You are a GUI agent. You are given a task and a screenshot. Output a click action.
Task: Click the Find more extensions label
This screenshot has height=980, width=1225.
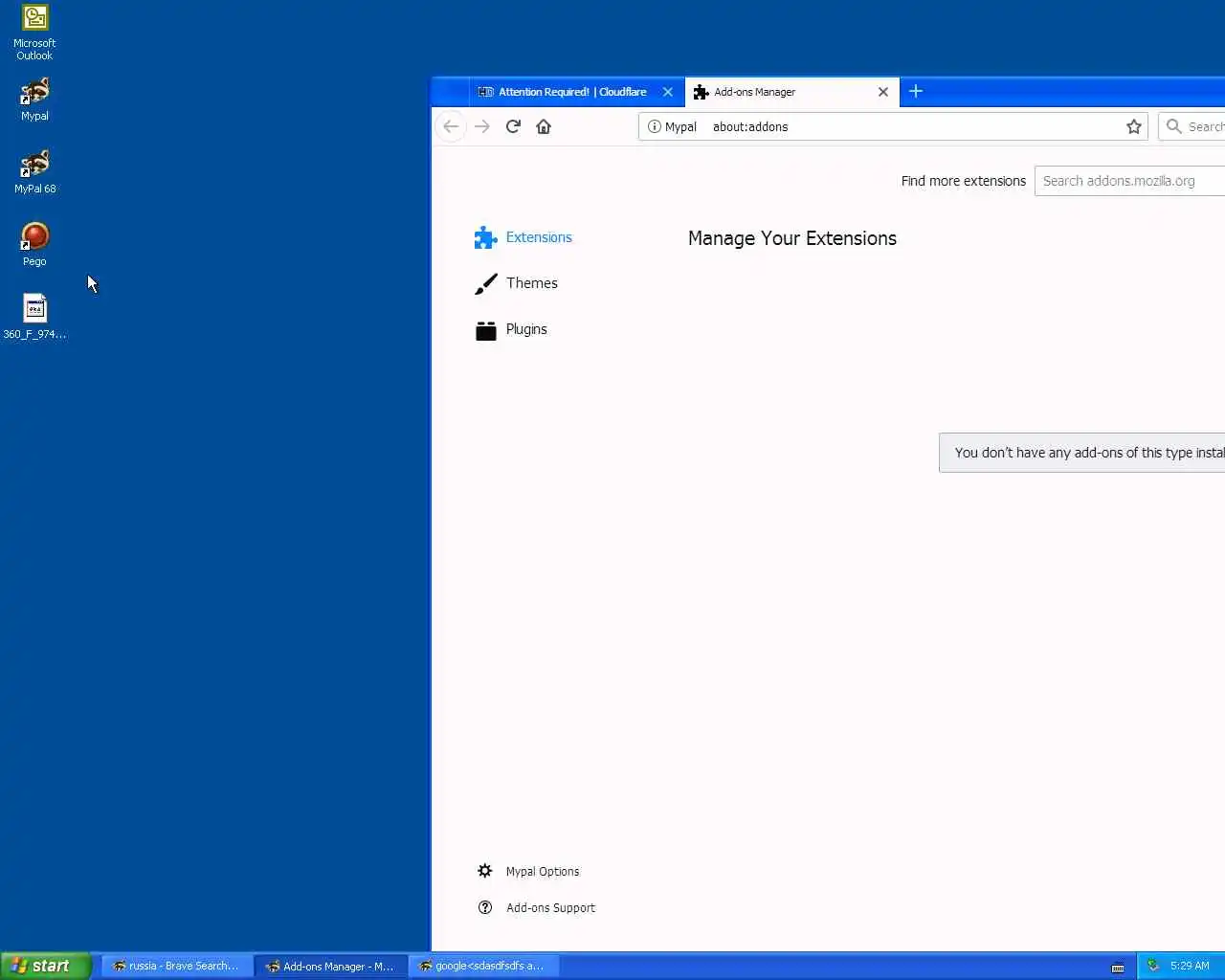click(963, 181)
